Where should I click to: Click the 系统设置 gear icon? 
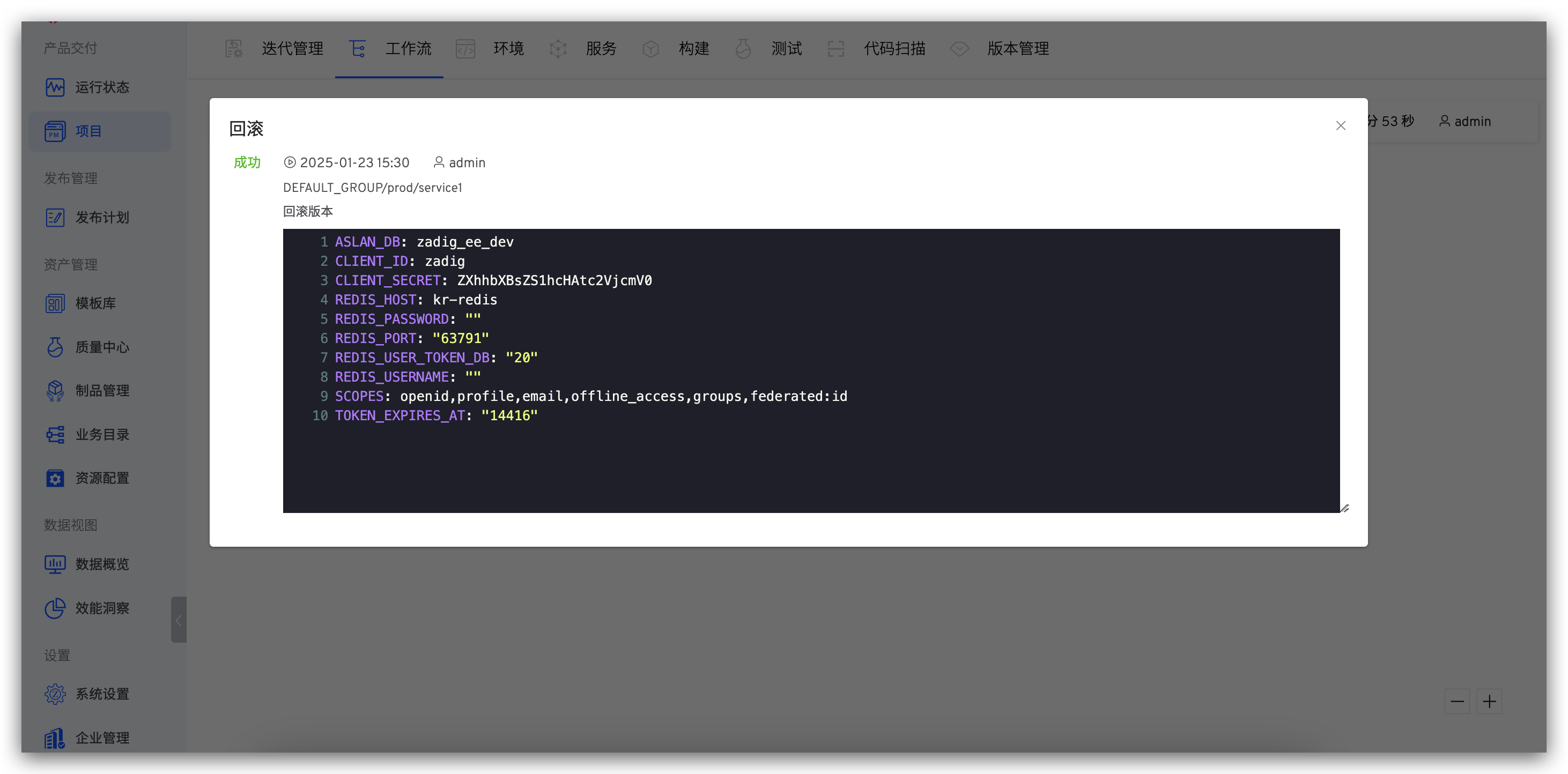click(x=55, y=694)
